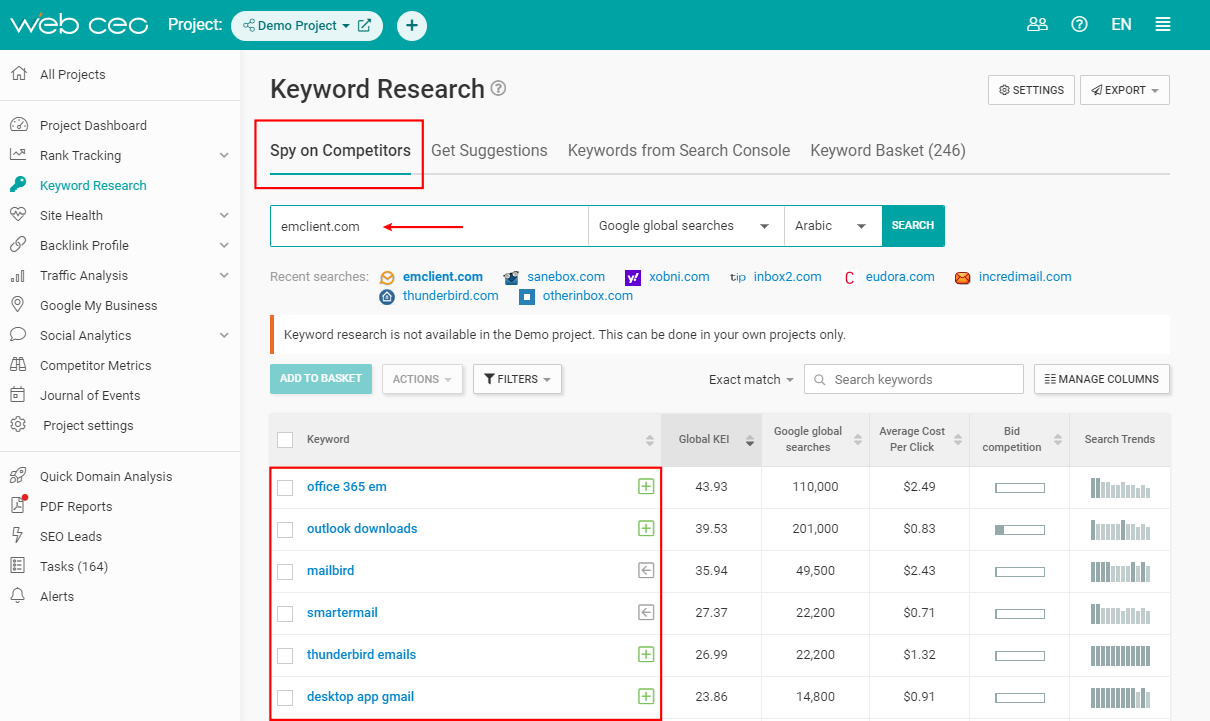This screenshot has width=1210, height=721.
Task: Click the WebCEO logo
Action: tap(78, 25)
